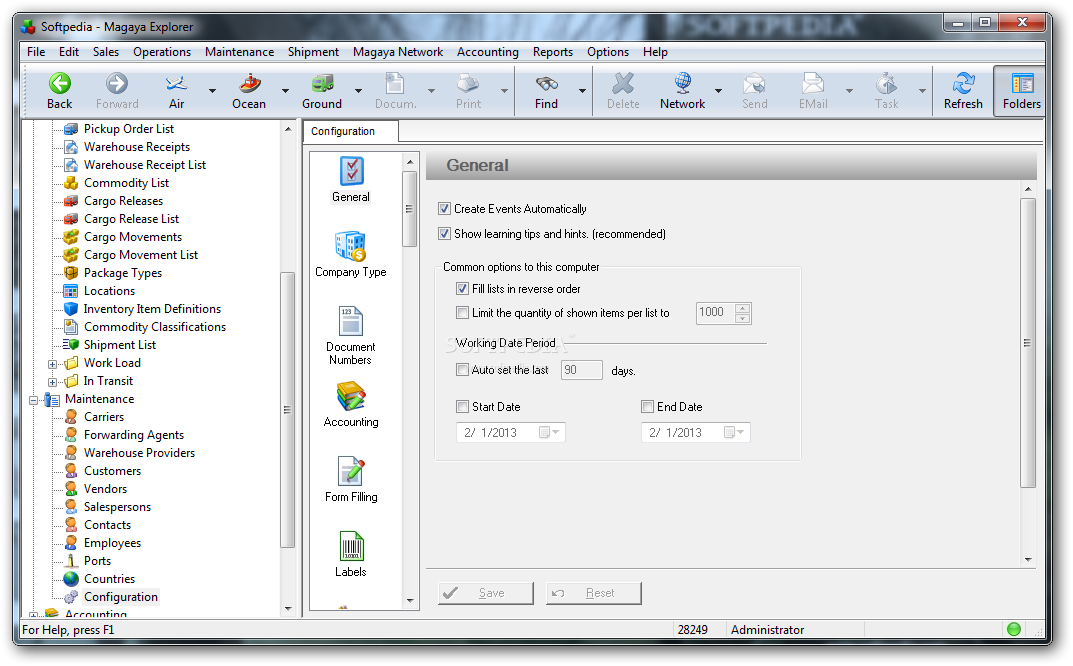Open the Magaya Network menu
1073x666 pixels.
398,52
